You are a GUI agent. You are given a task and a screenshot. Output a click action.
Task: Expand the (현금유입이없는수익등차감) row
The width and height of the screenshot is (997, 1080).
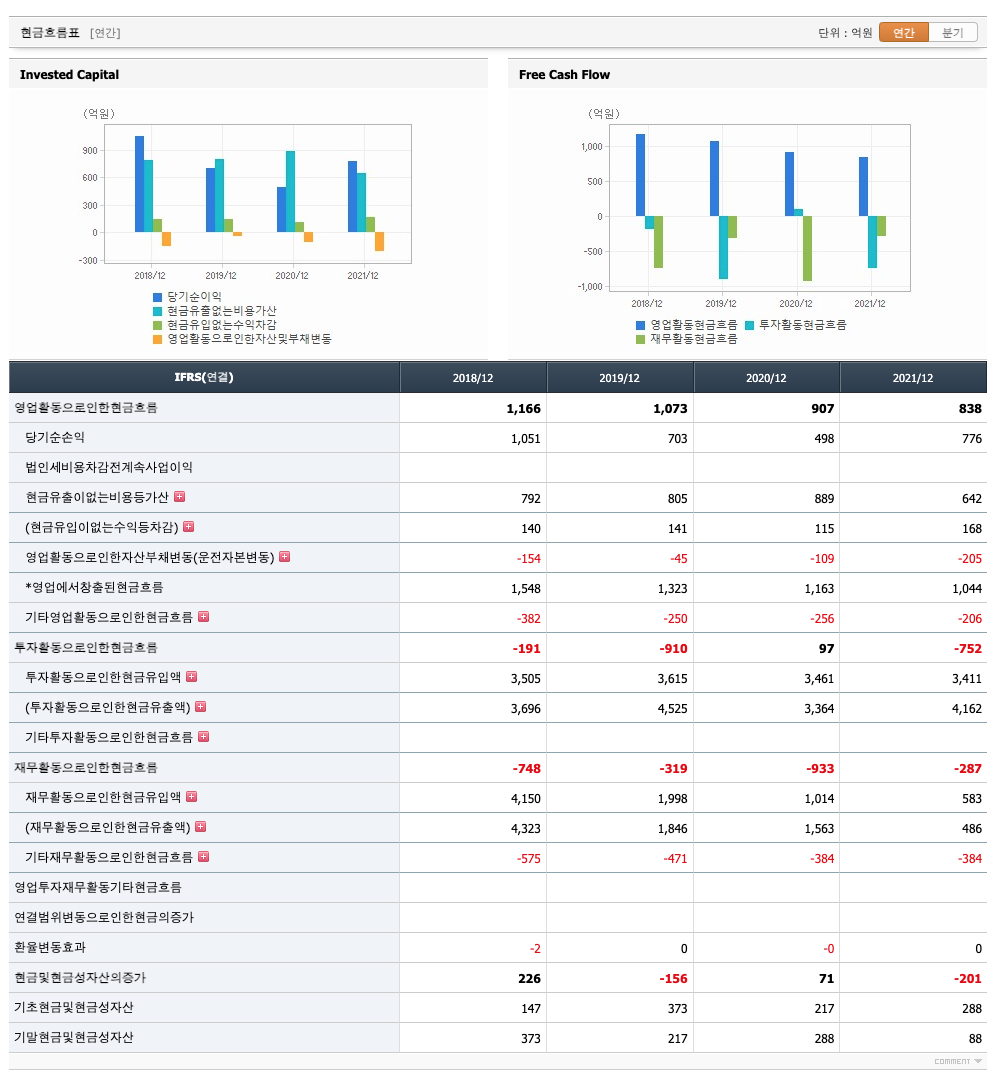(x=188, y=527)
